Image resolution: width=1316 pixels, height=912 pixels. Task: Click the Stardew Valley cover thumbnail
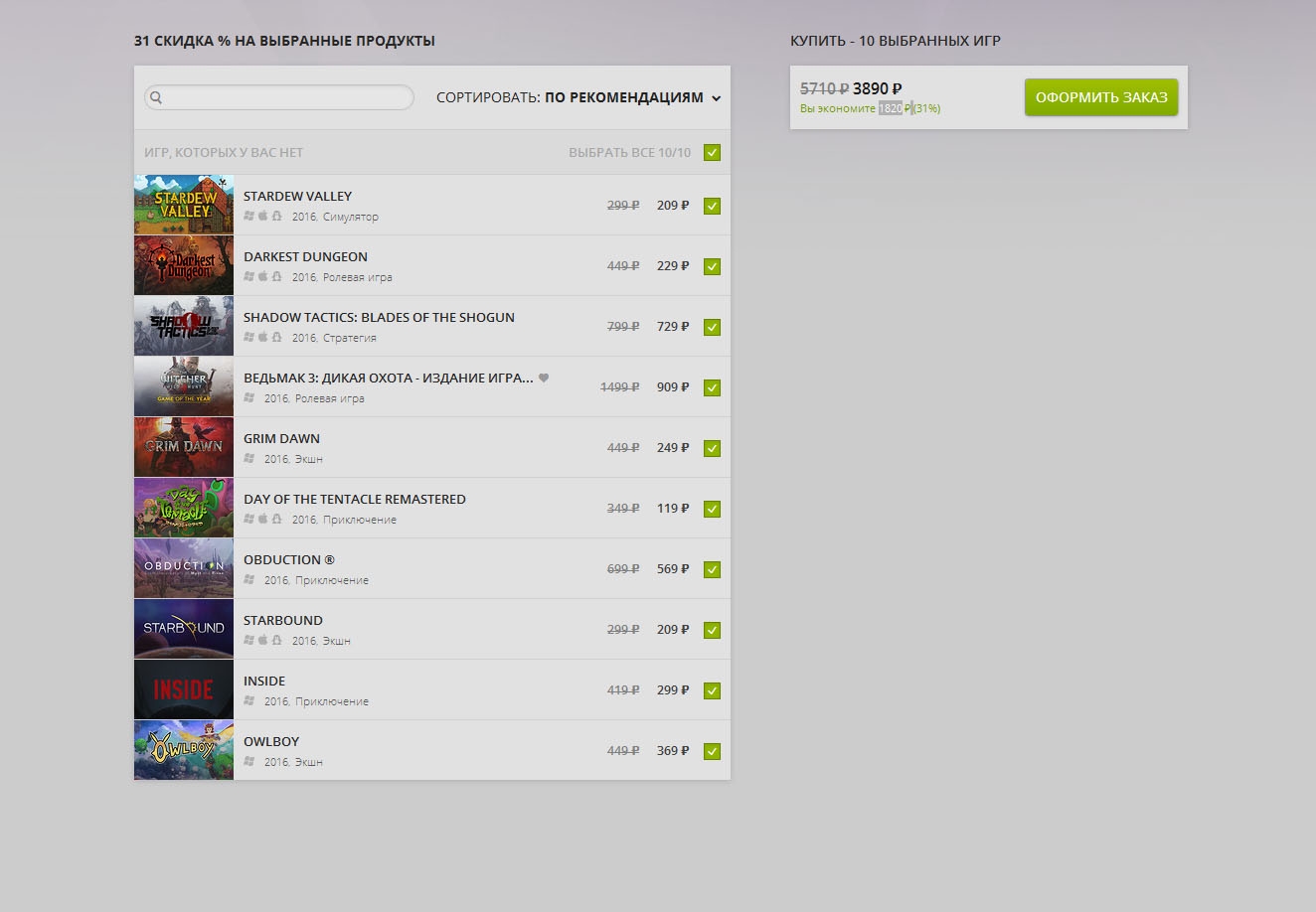[x=184, y=205]
